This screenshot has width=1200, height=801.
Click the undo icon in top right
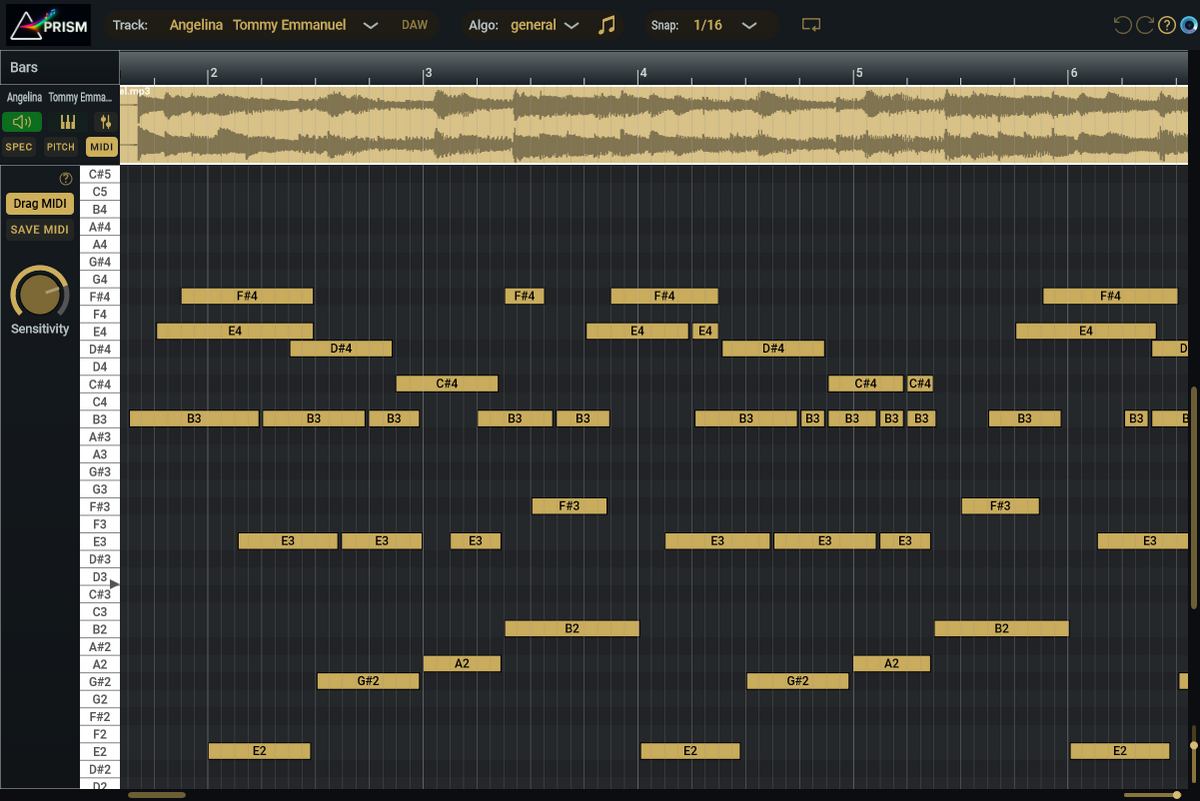pos(1123,25)
